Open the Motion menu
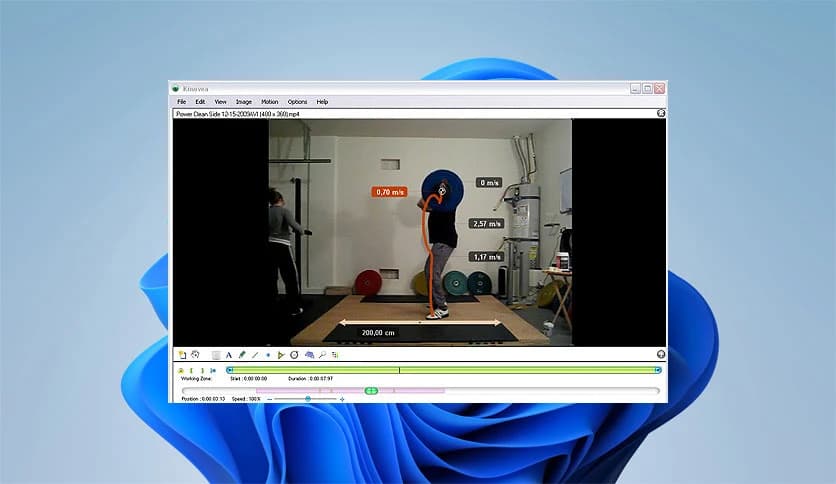This screenshot has height=484, width=836. (269, 101)
